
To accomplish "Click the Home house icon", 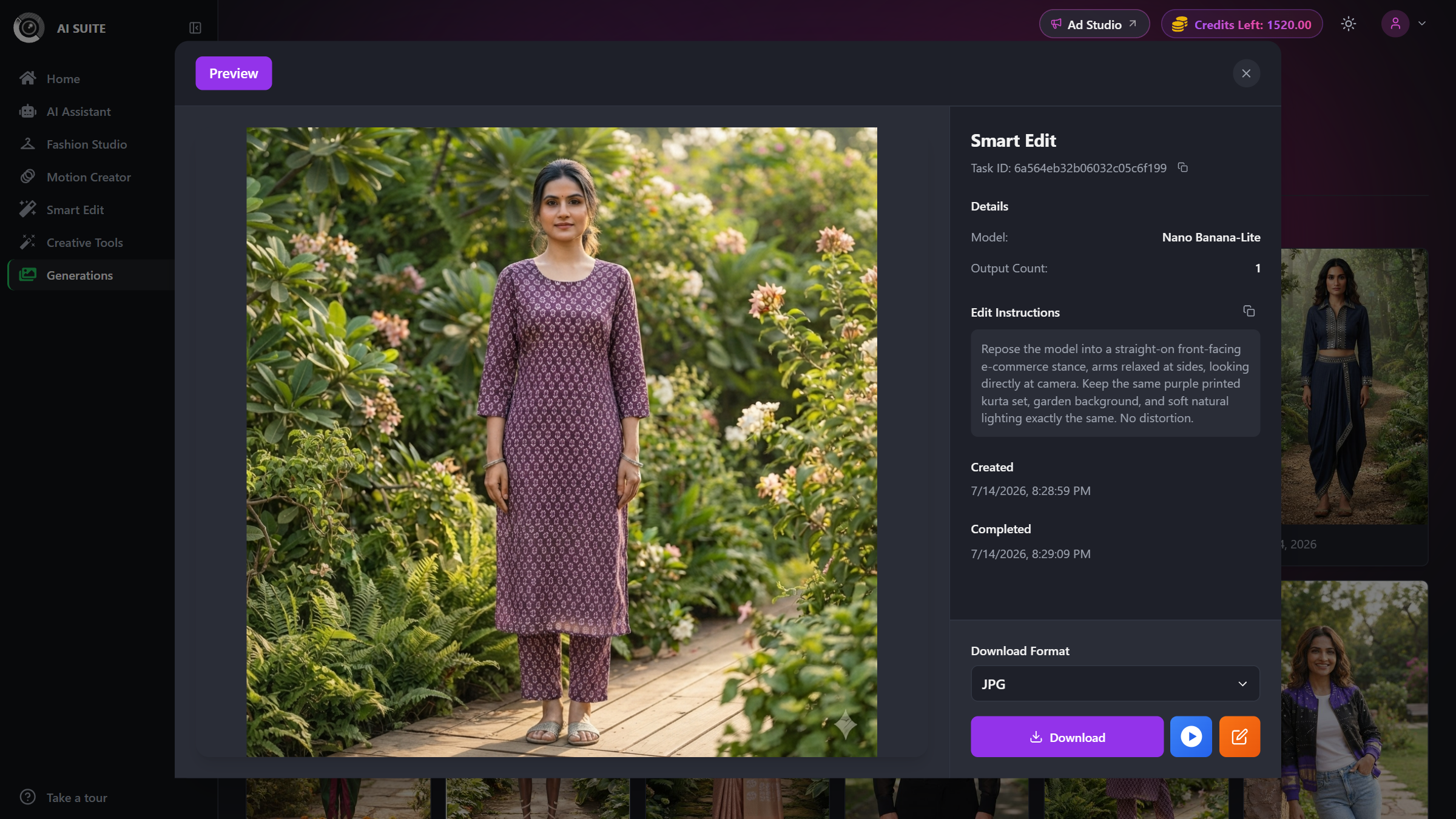I will (28, 78).
